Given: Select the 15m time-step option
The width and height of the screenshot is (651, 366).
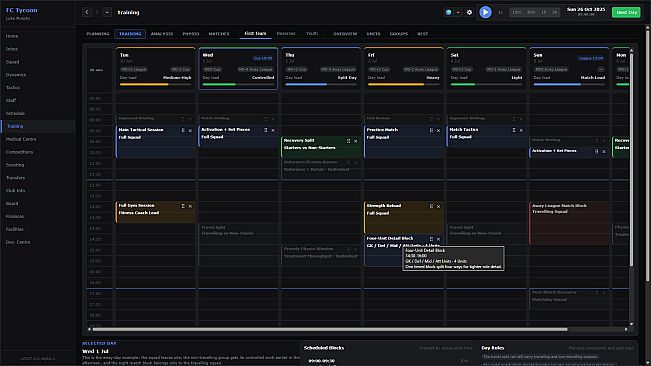Looking at the screenshot, I should pyautogui.click(x=516, y=12).
